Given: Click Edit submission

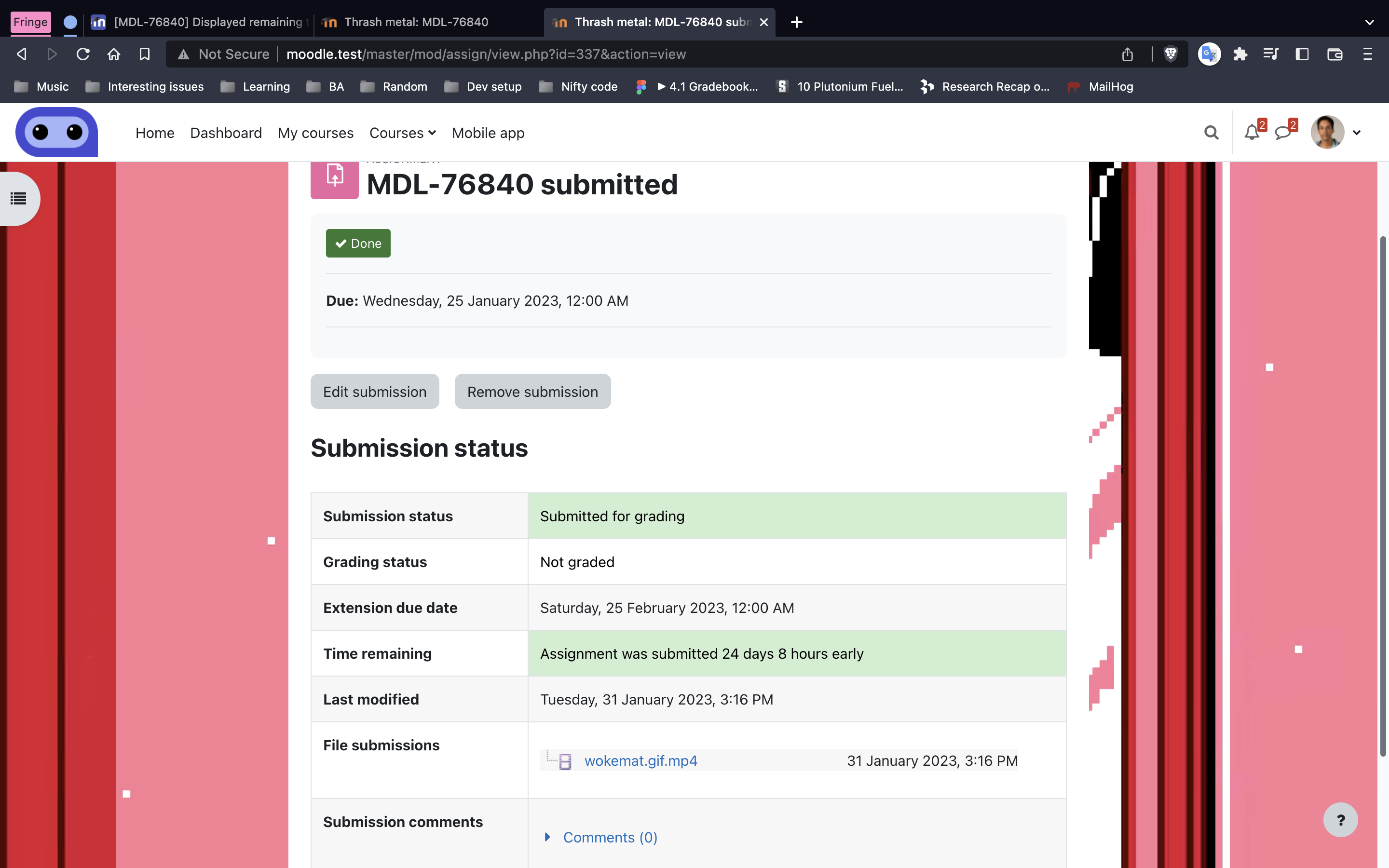Looking at the screenshot, I should point(375,392).
